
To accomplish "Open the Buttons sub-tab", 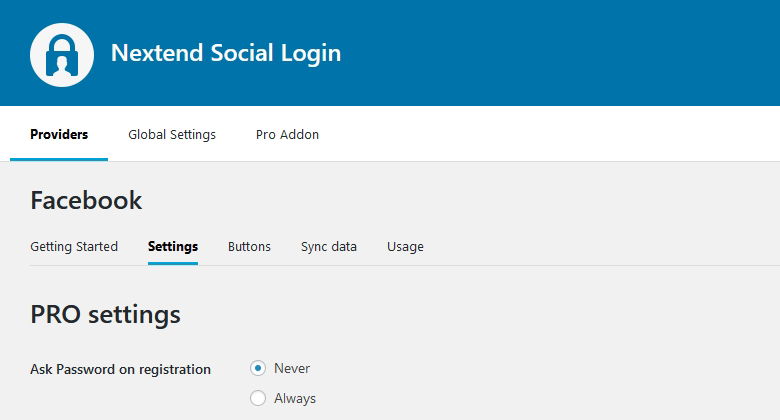I will click(x=249, y=246).
